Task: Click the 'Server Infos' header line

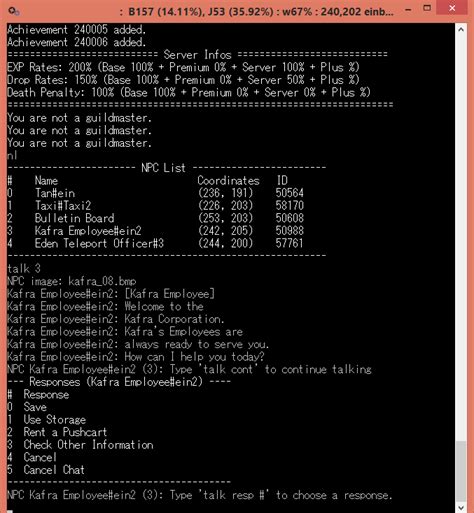Action: 197,54
